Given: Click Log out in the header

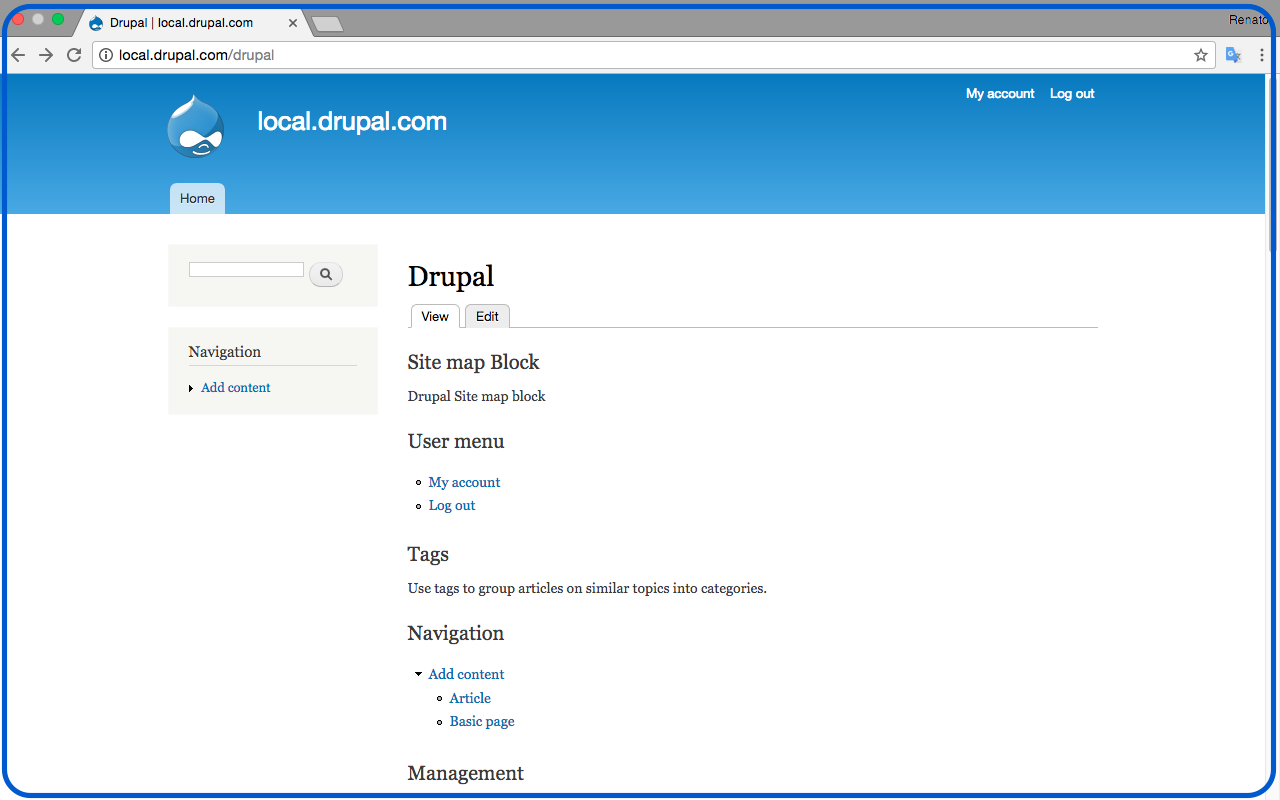Looking at the screenshot, I should coord(1072,93).
